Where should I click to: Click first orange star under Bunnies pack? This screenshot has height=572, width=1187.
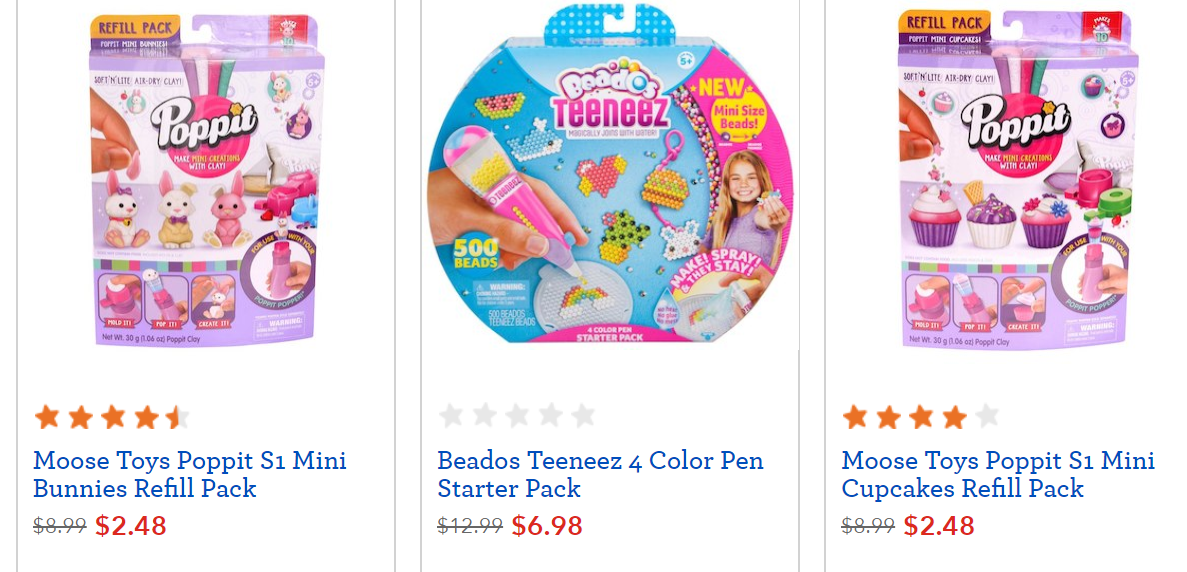47,416
